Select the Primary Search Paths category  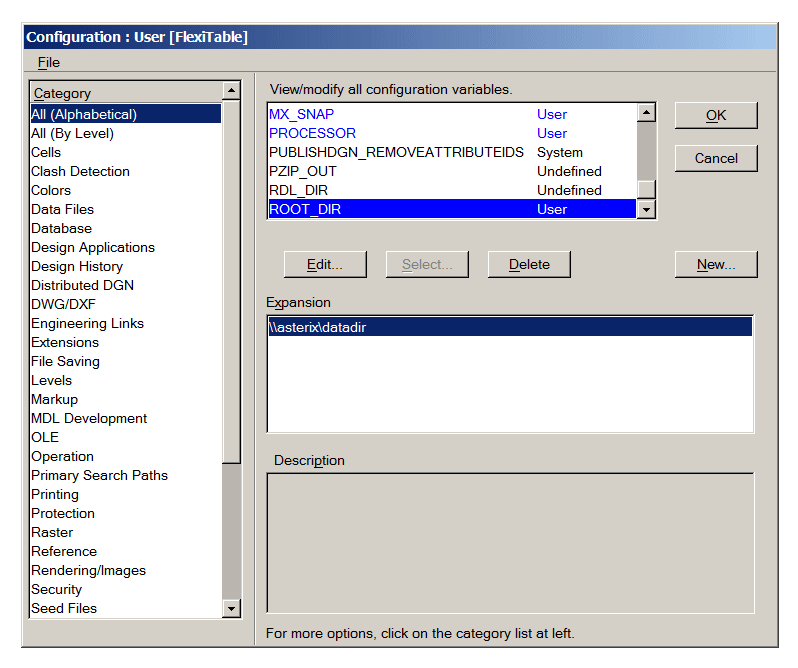click(126, 475)
